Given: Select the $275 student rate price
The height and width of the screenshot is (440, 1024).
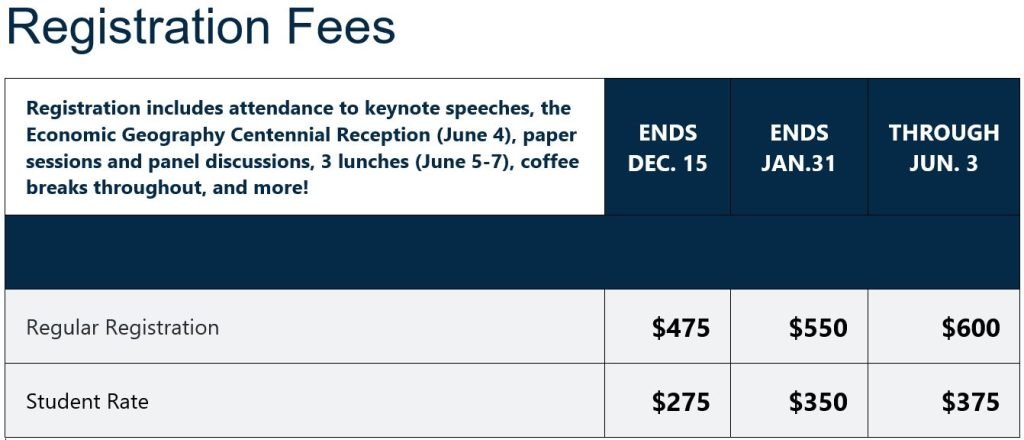Looking at the screenshot, I should click(681, 401).
